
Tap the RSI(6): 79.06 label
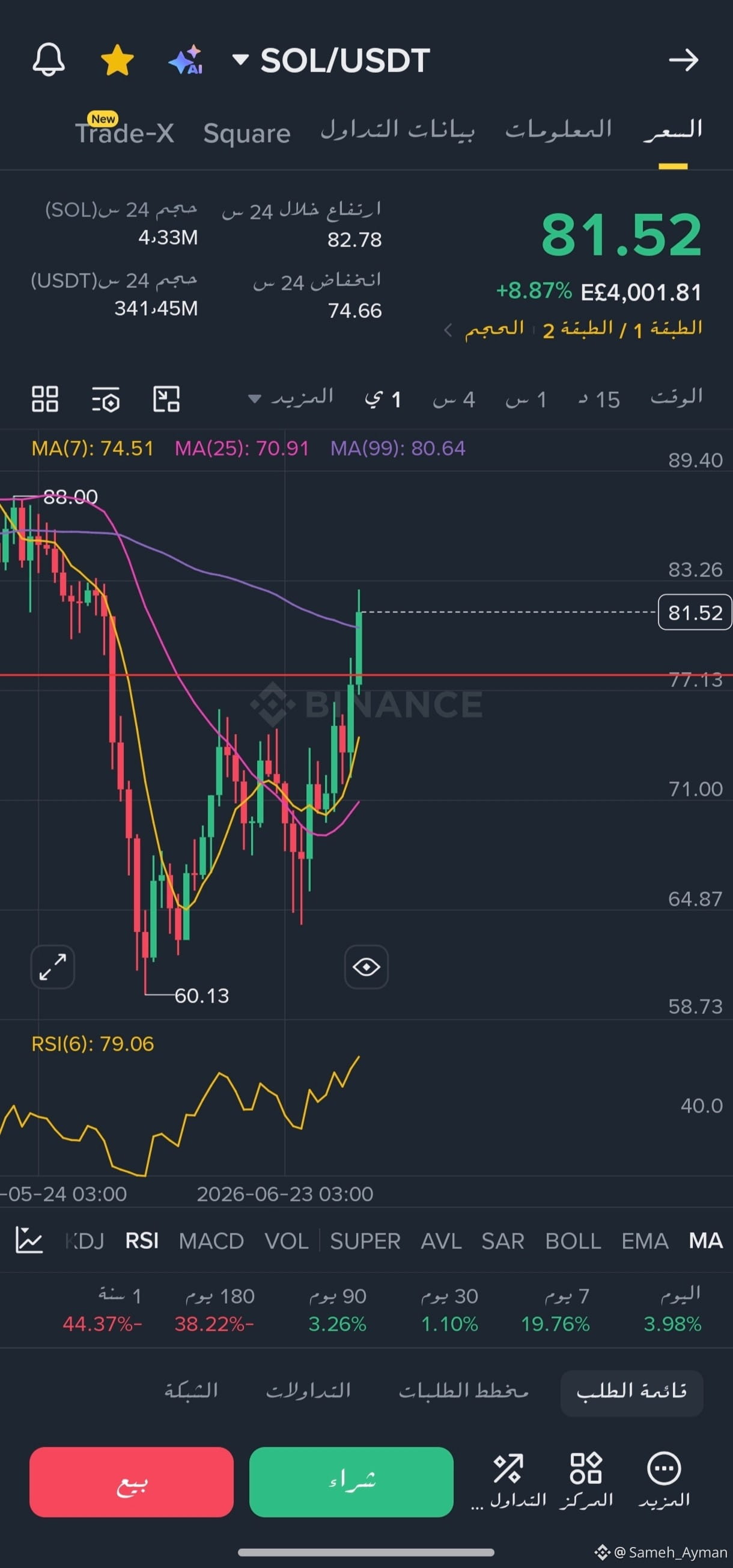93,1044
